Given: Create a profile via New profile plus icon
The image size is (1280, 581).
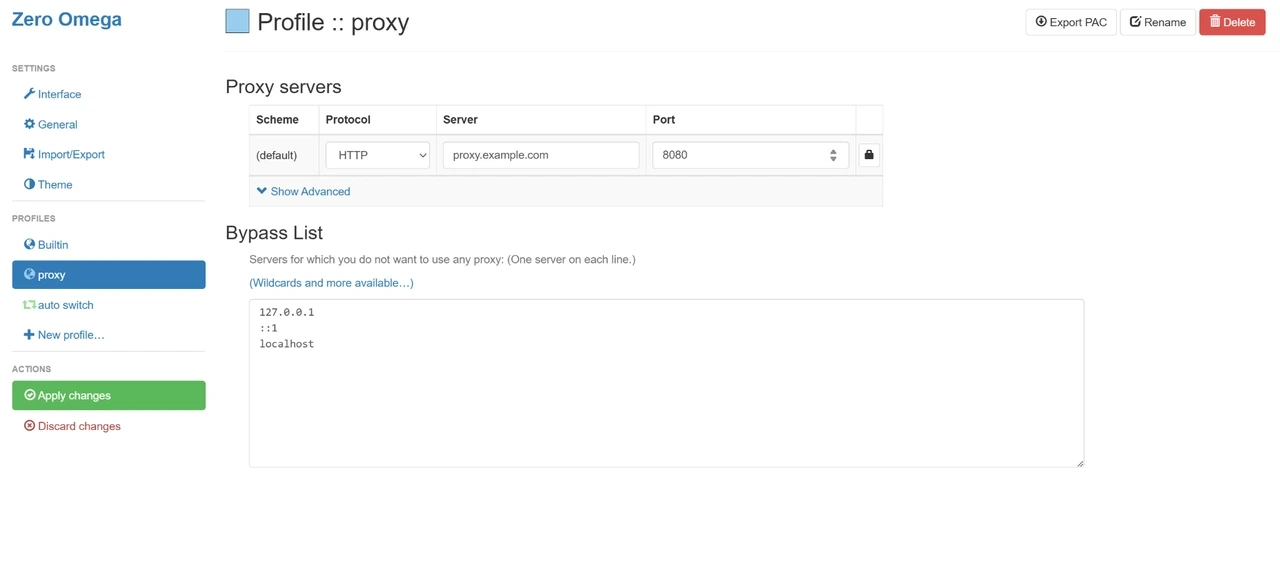Looking at the screenshot, I should (x=29, y=334).
